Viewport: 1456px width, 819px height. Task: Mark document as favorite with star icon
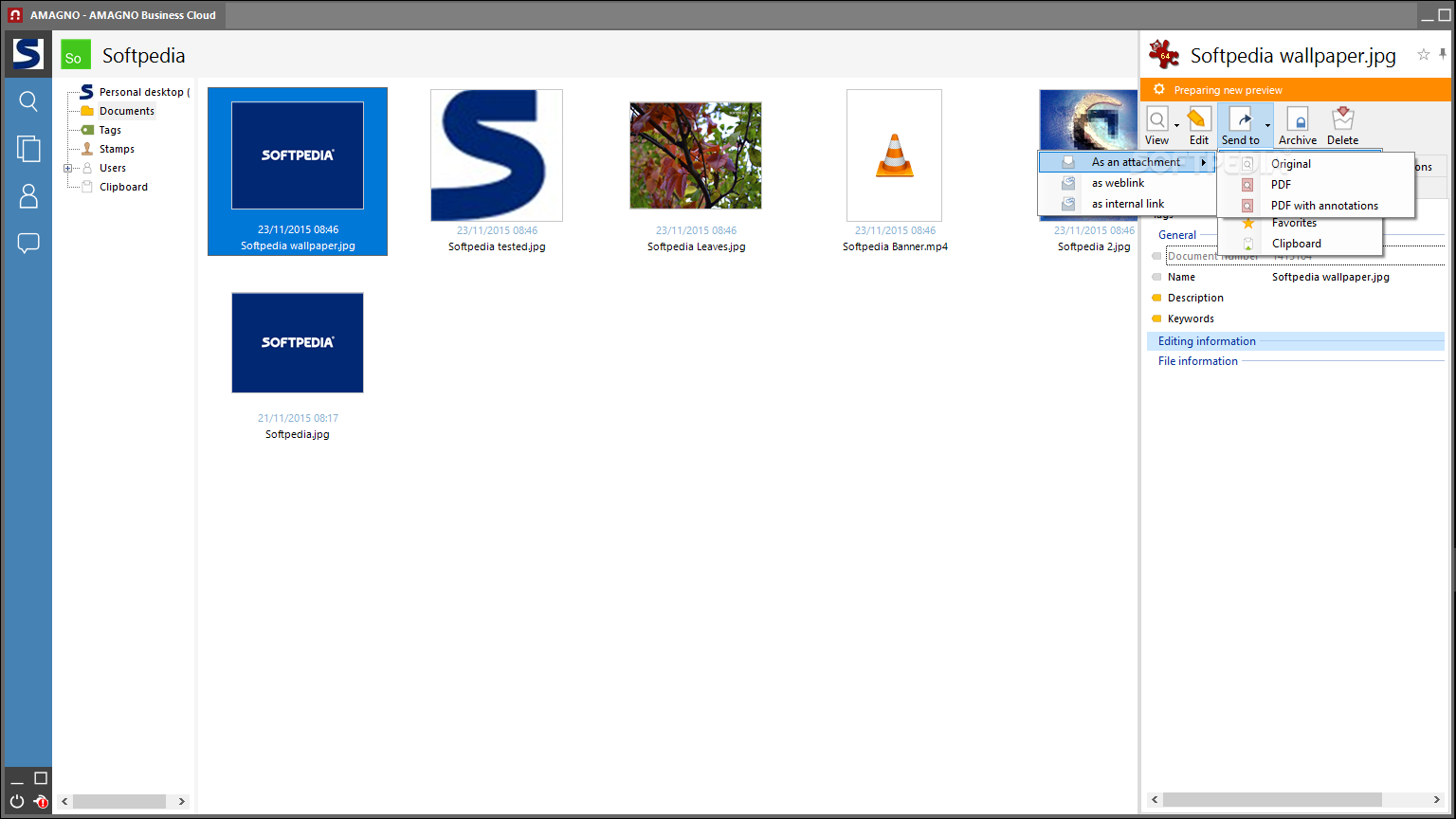tap(1423, 55)
